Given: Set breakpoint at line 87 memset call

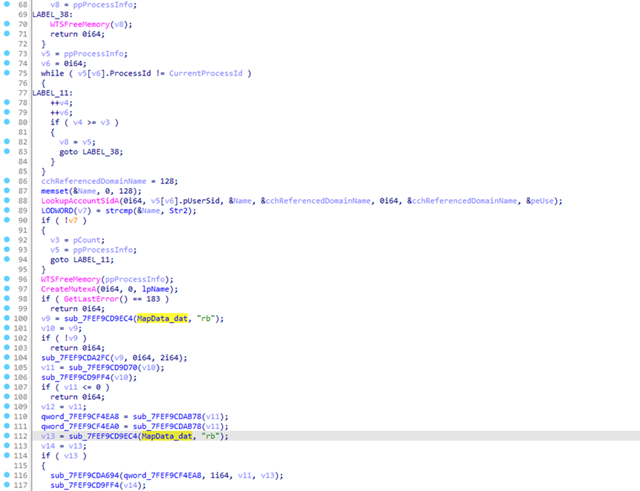Looking at the screenshot, I should point(7,190).
